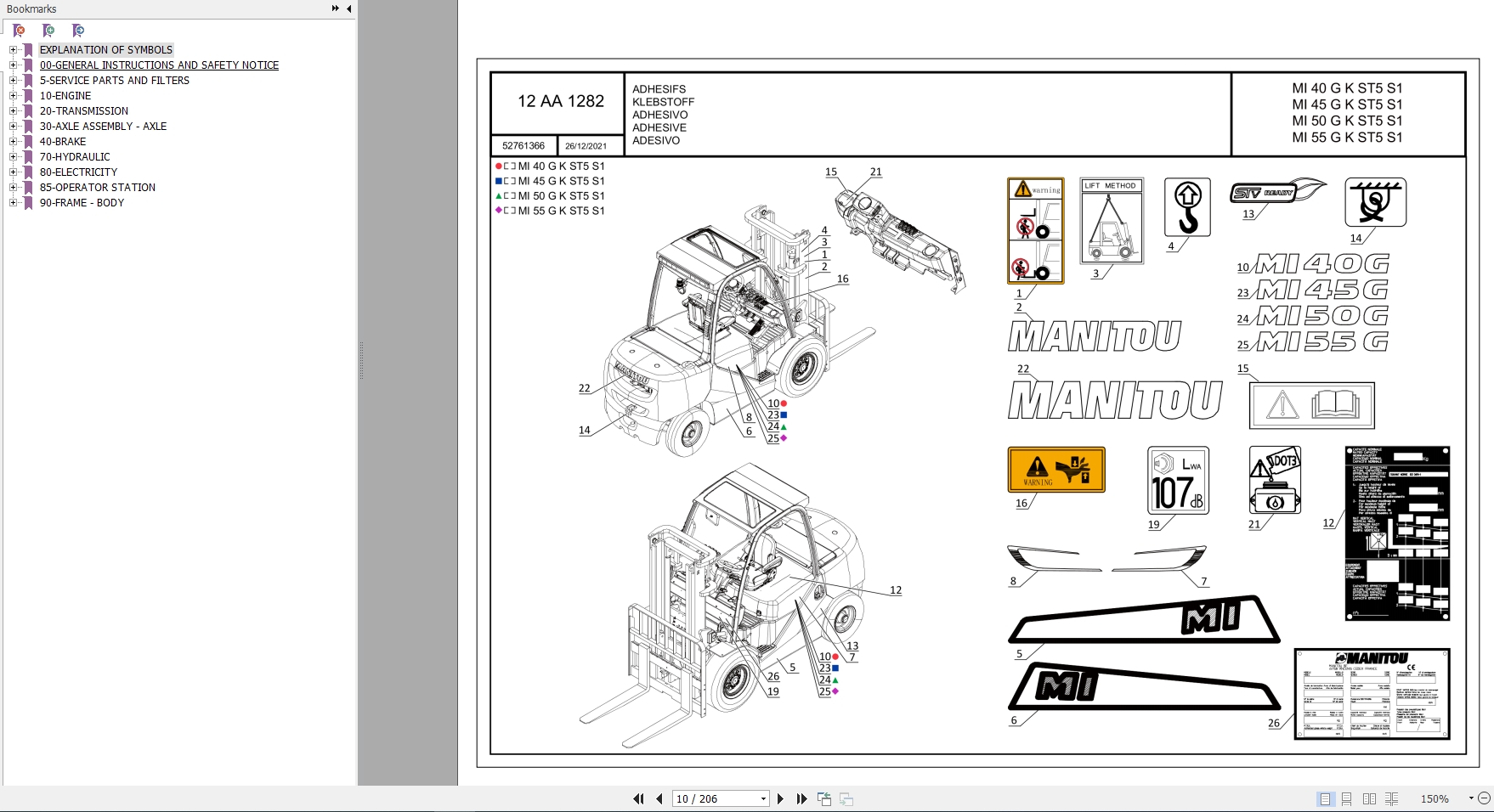Click the Bookmarks panel options double-arrow

coord(336,8)
